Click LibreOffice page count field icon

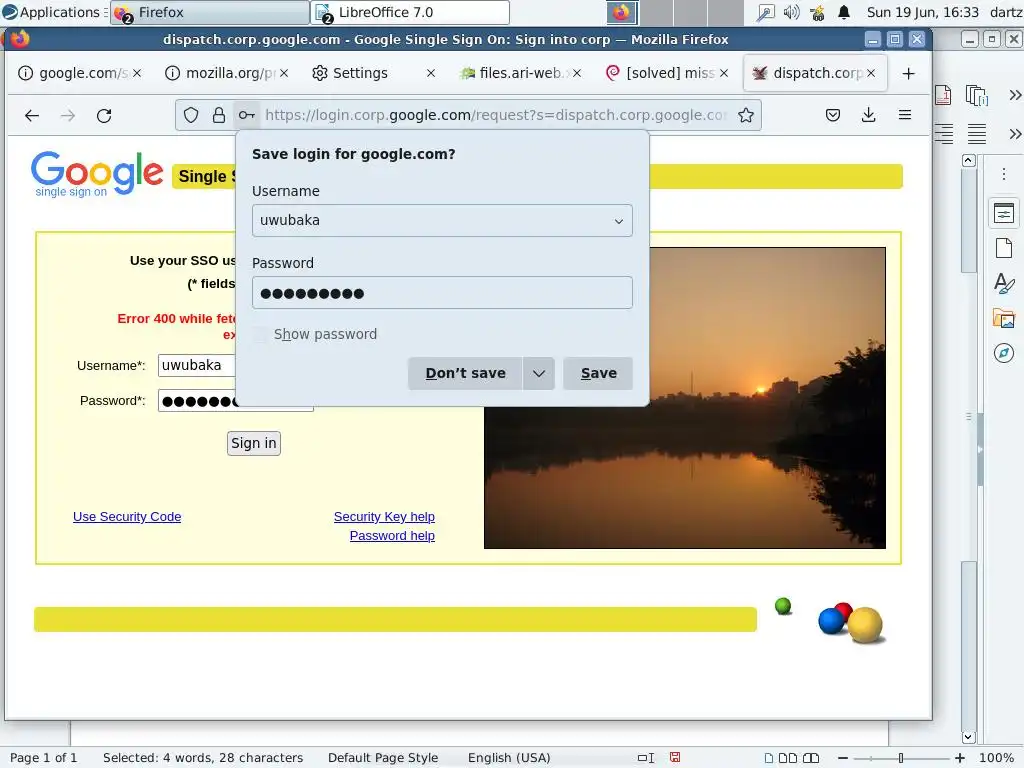[x=977, y=96]
